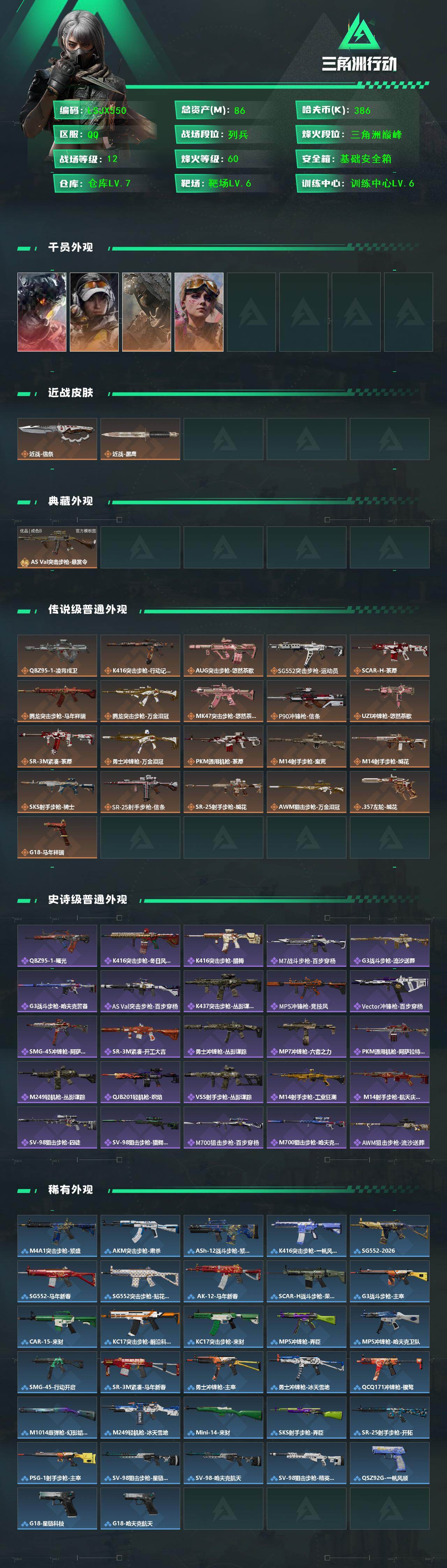Image resolution: width=447 pixels, height=1568 pixels.
Task: View the blonde operator portrait with goggles
Action: click(199, 312)
